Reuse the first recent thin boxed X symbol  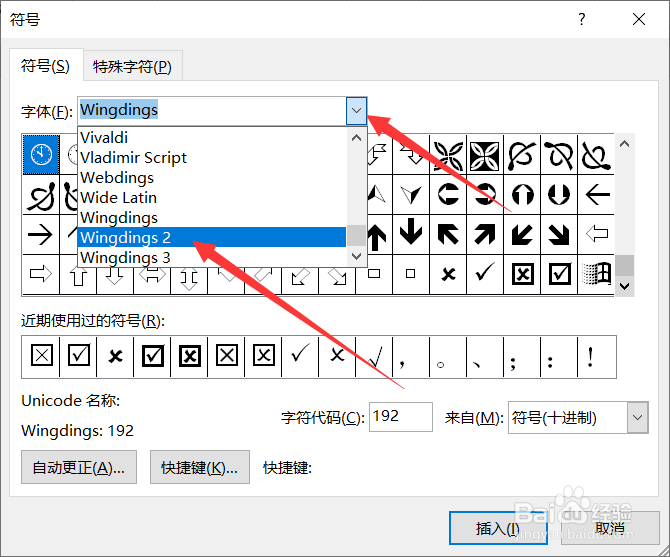pos(41,356)
